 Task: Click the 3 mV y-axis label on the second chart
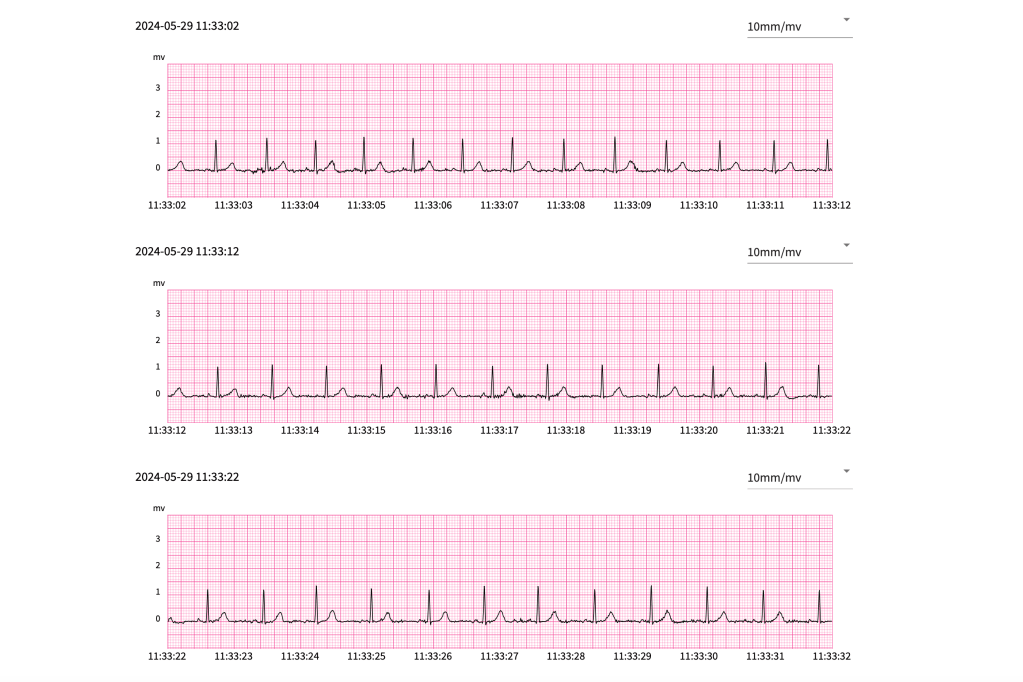157,314
